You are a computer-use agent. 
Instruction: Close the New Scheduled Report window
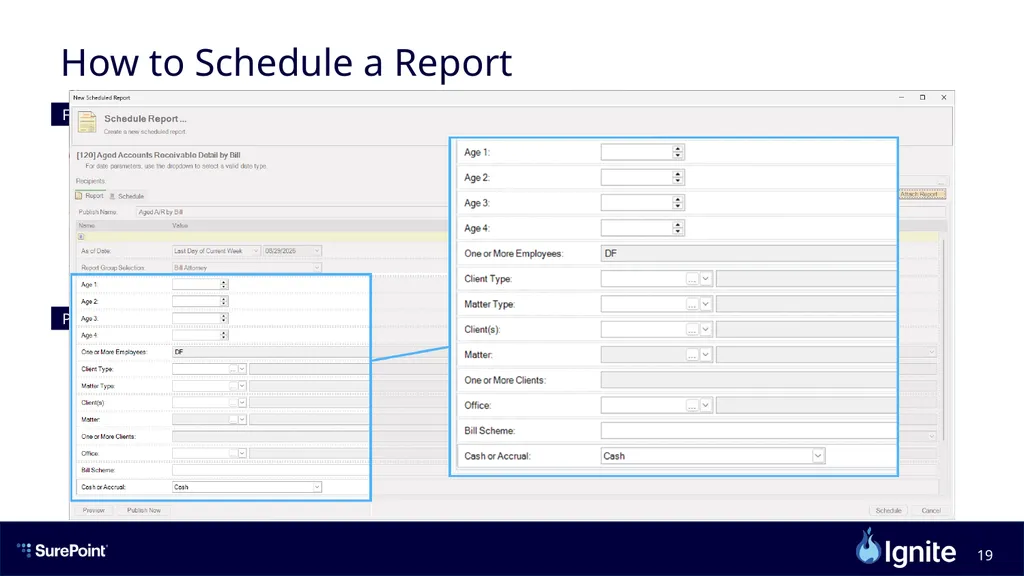pos(944,97)
